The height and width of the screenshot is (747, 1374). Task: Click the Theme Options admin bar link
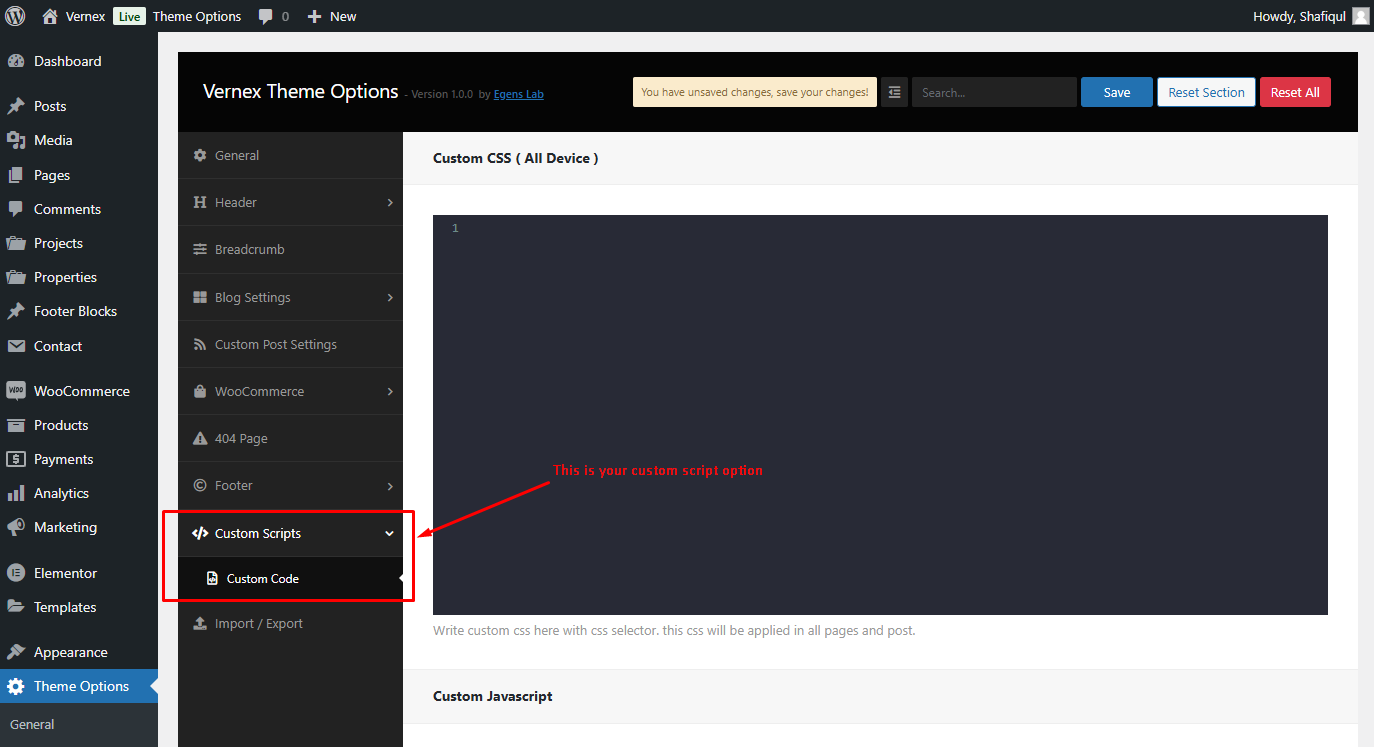(x=197, y=16)
